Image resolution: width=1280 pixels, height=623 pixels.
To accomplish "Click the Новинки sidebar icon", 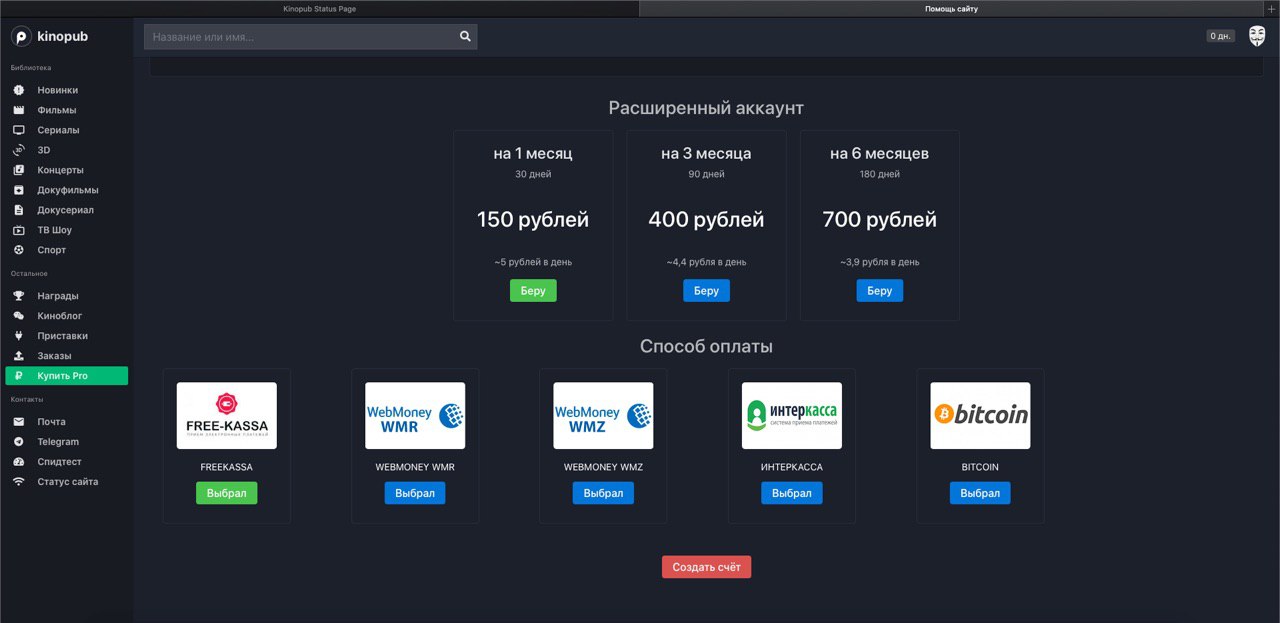I will click(18, 90).
